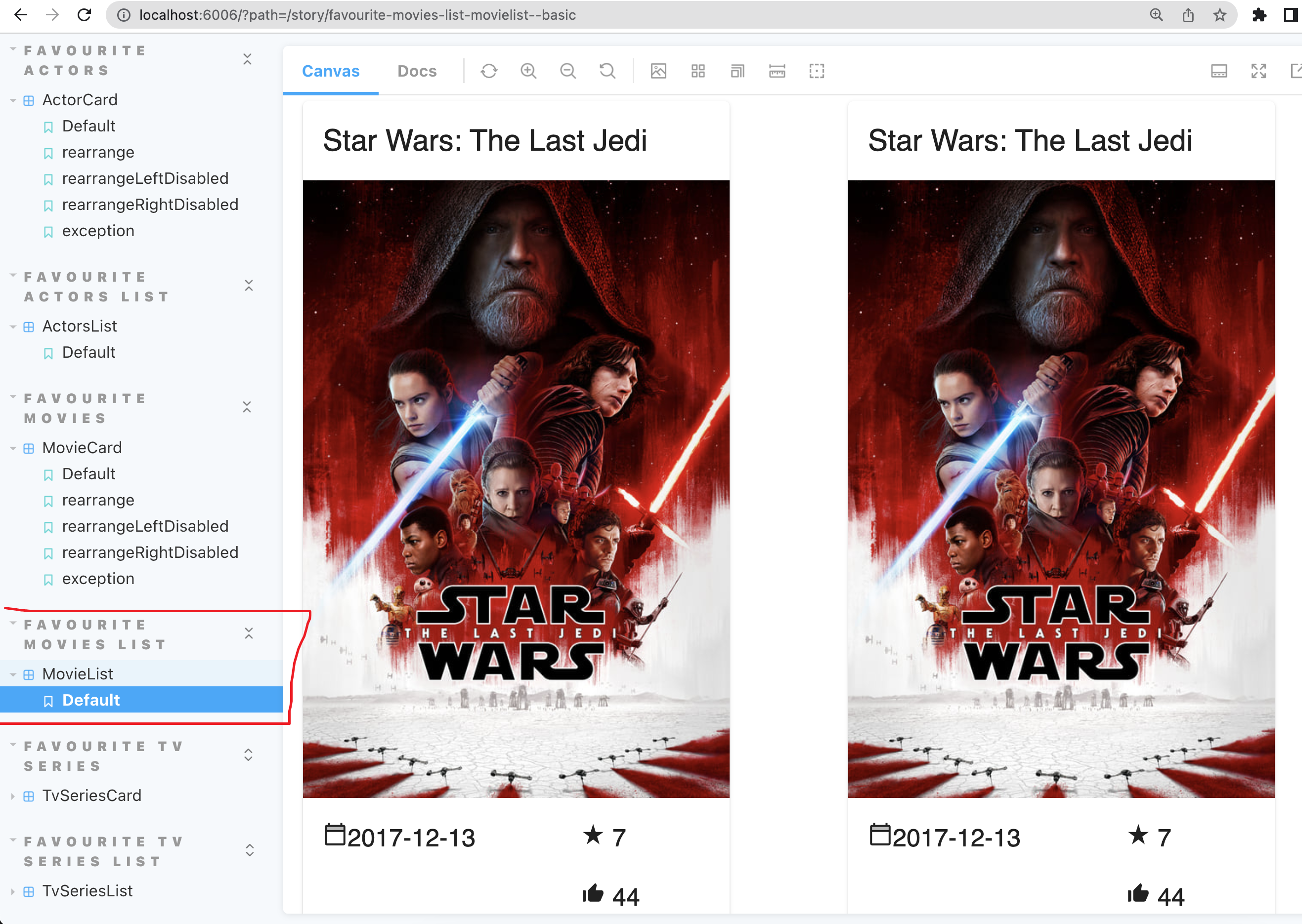Open the viewport size icon
1302x924 pixels.
[x=738, y=71]
